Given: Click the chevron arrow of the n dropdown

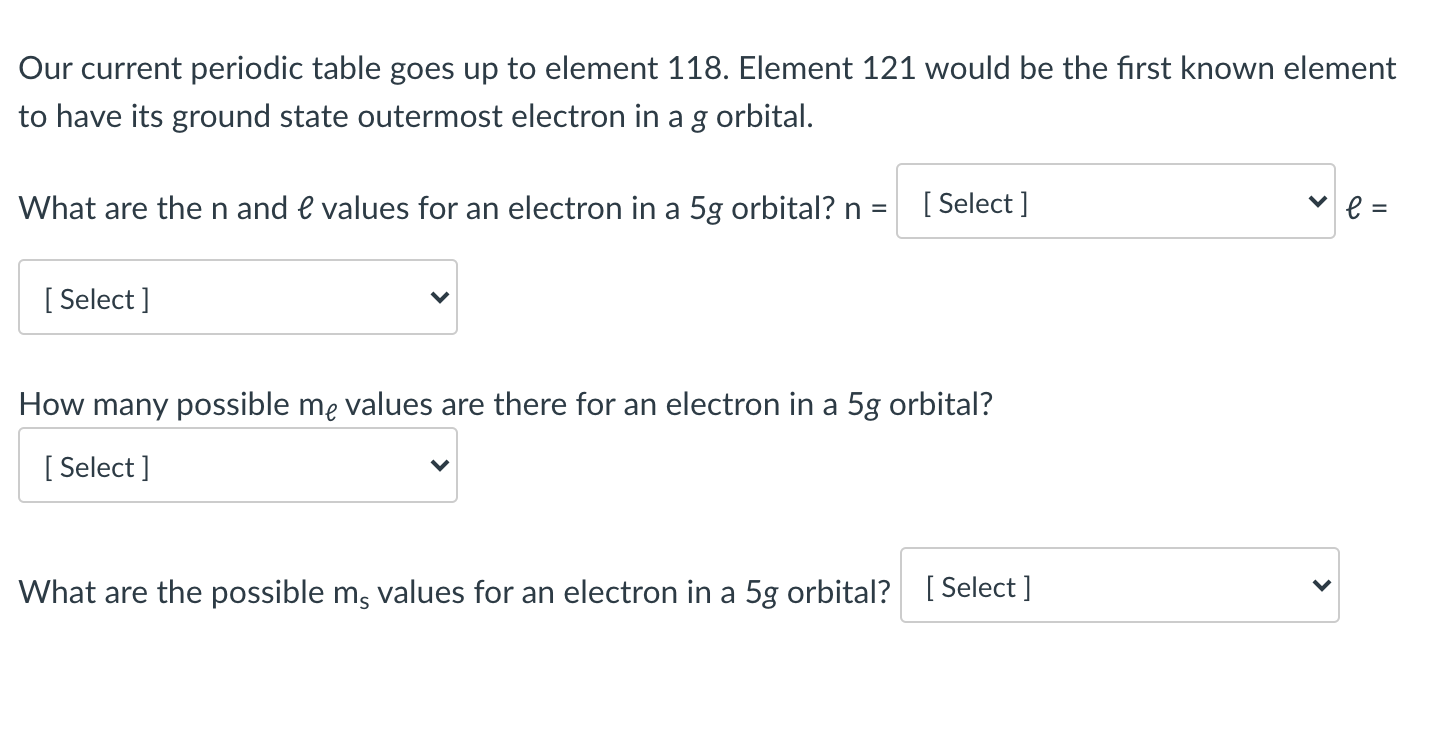Looking at the screenshot, I should [x=1317, y=202].
